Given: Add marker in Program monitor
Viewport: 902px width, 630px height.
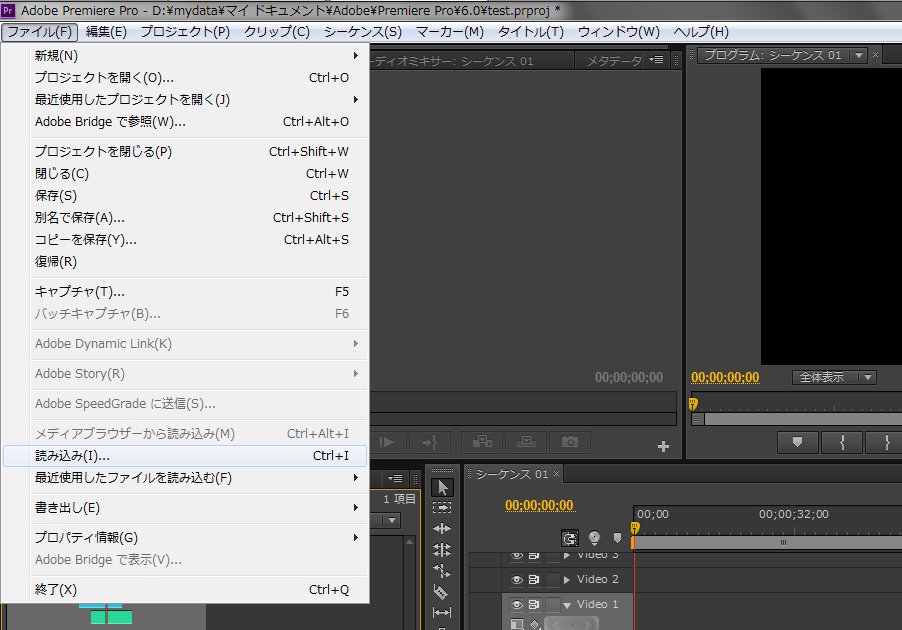Looking at the screenshot, I should [797, 442].
